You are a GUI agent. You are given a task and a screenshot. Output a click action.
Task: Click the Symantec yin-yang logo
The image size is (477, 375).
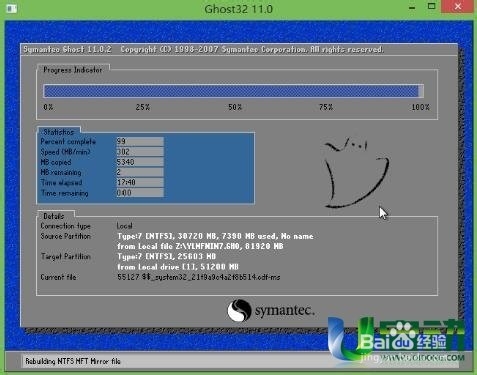pyautogui.click(x=239, y=310)
